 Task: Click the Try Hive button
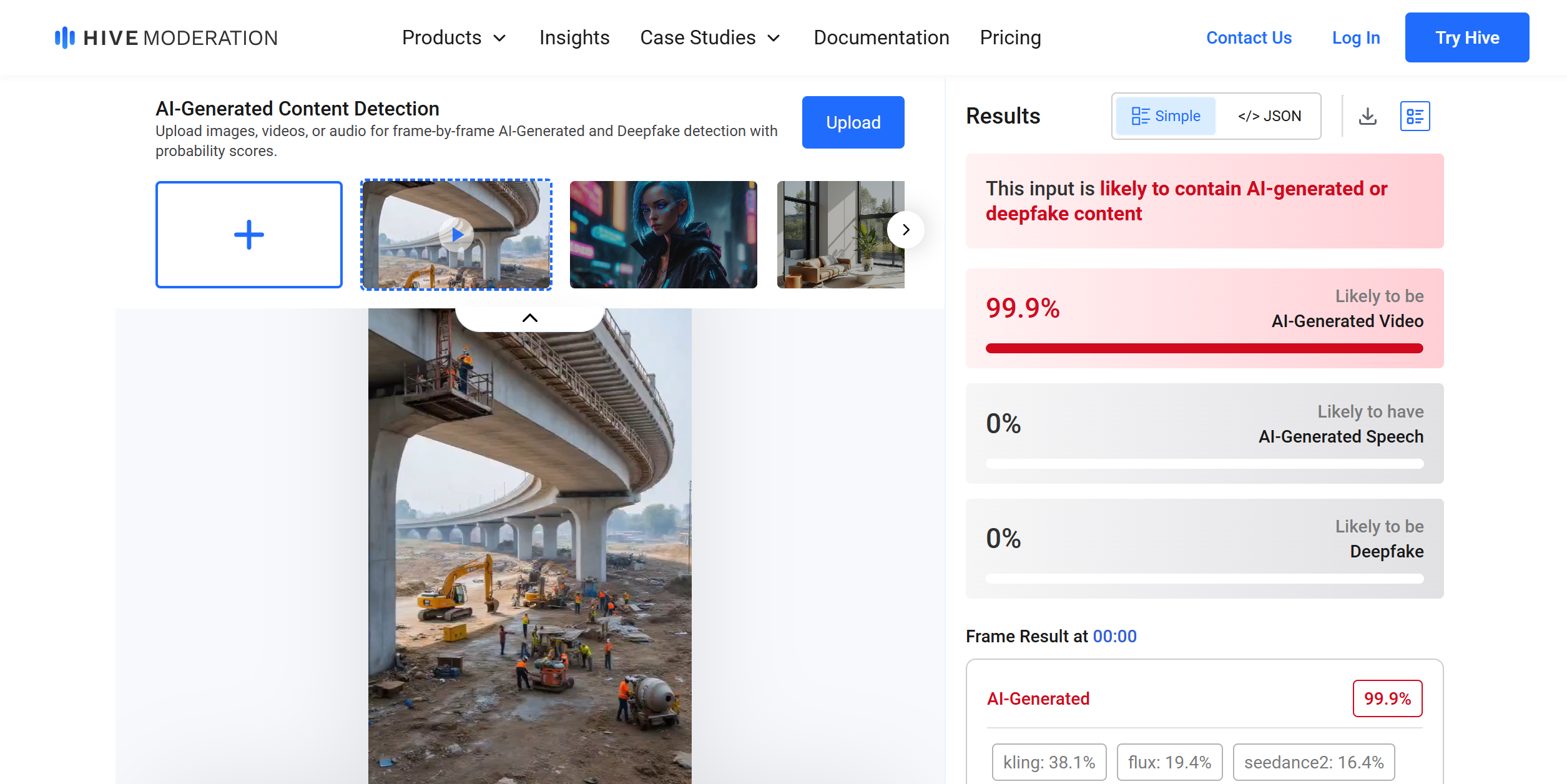(1467, 37)
